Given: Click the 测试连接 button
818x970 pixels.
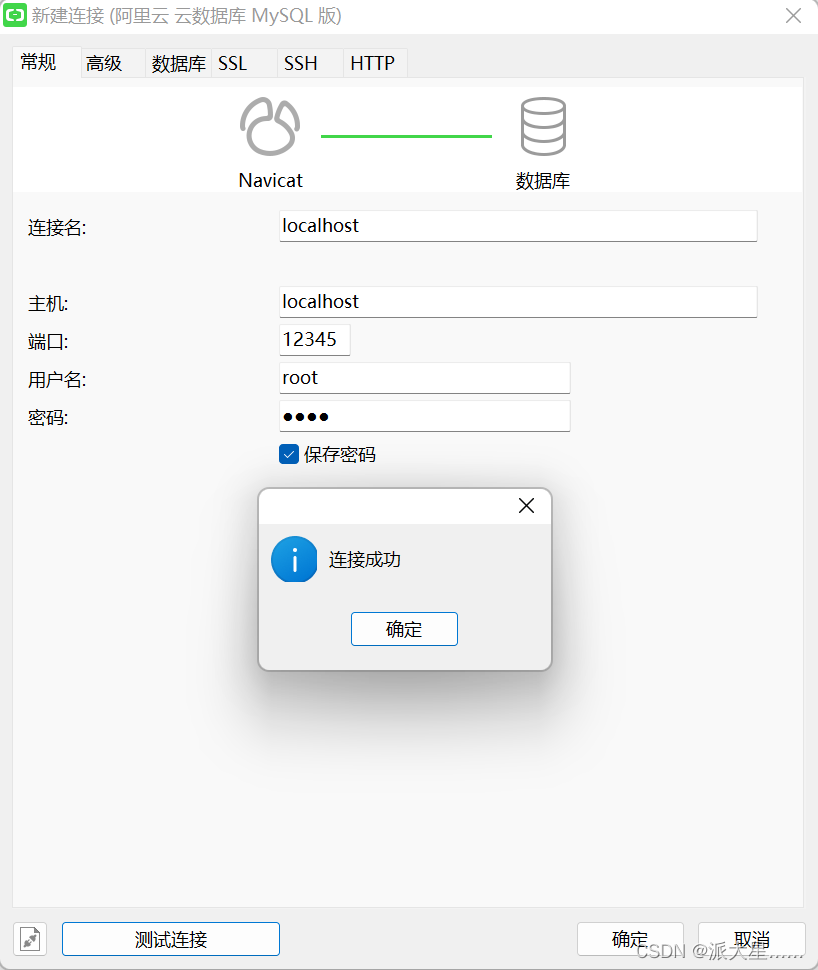Looking at the screenshot, I should 171,939.
